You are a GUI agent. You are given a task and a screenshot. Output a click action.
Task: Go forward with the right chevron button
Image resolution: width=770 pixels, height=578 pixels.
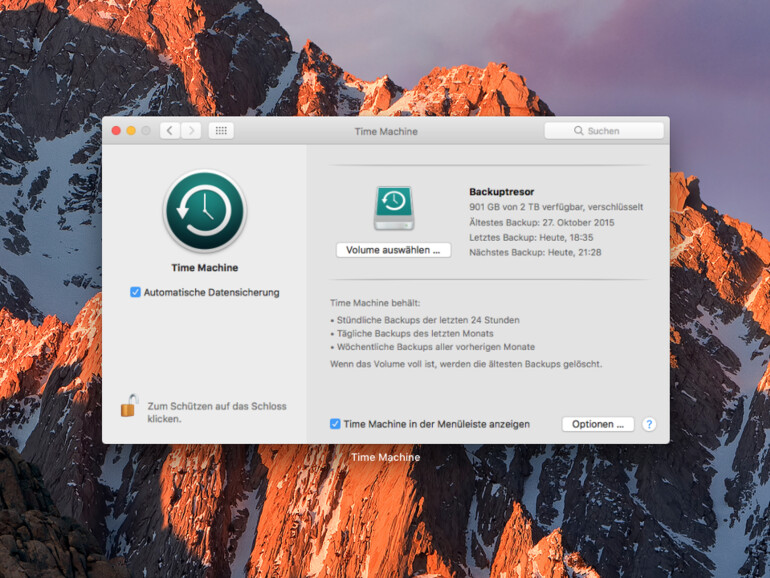tap(192, 131)
